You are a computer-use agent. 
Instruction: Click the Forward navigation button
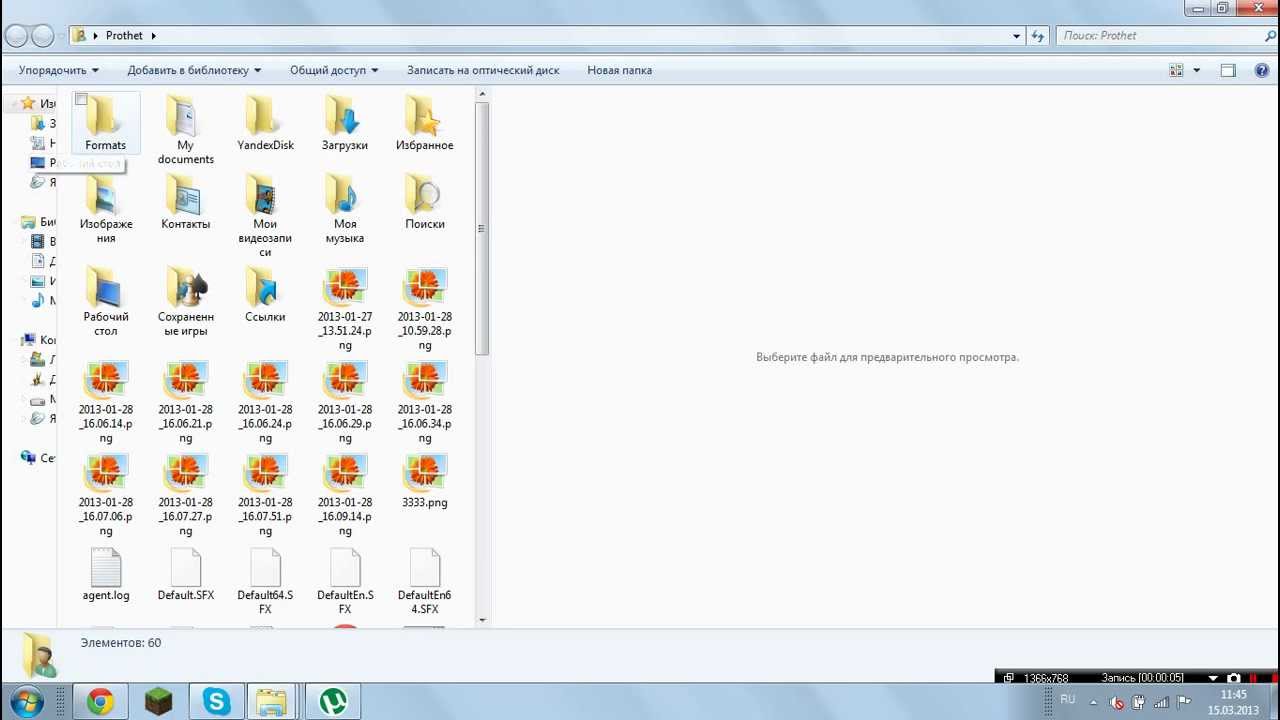coord(42,36)
